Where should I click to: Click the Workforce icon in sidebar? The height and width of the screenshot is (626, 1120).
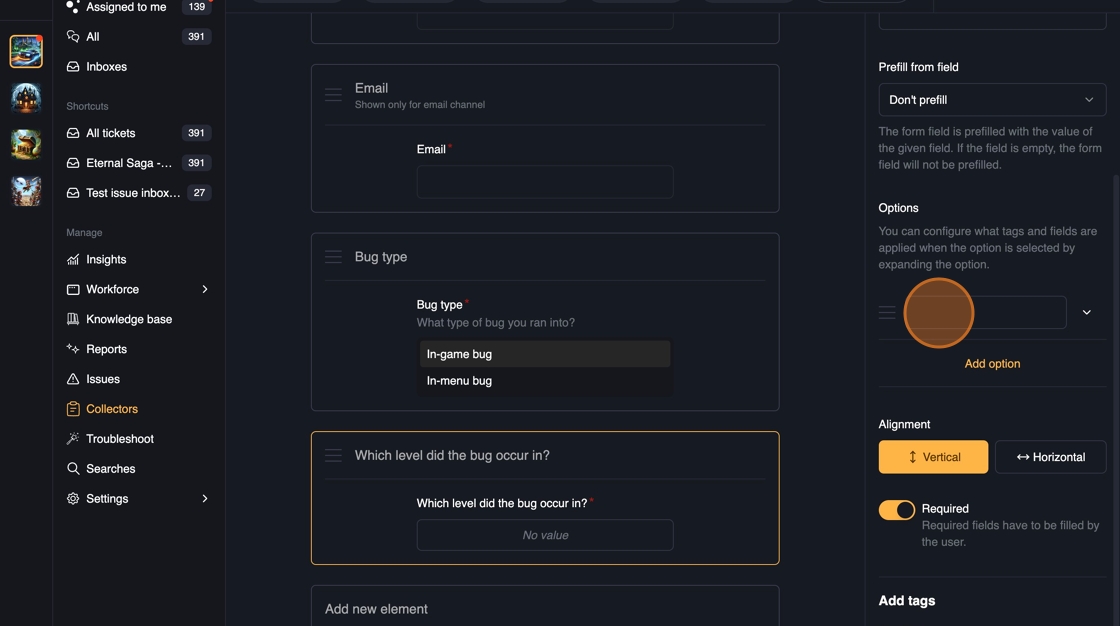coord(73,290)
